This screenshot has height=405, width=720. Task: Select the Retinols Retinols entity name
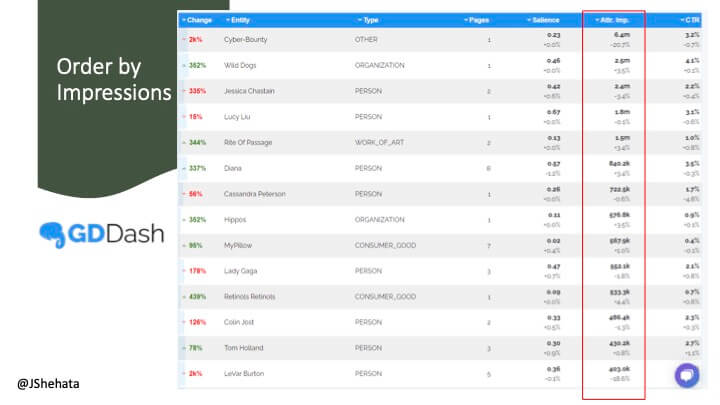[x=249, y=297]
